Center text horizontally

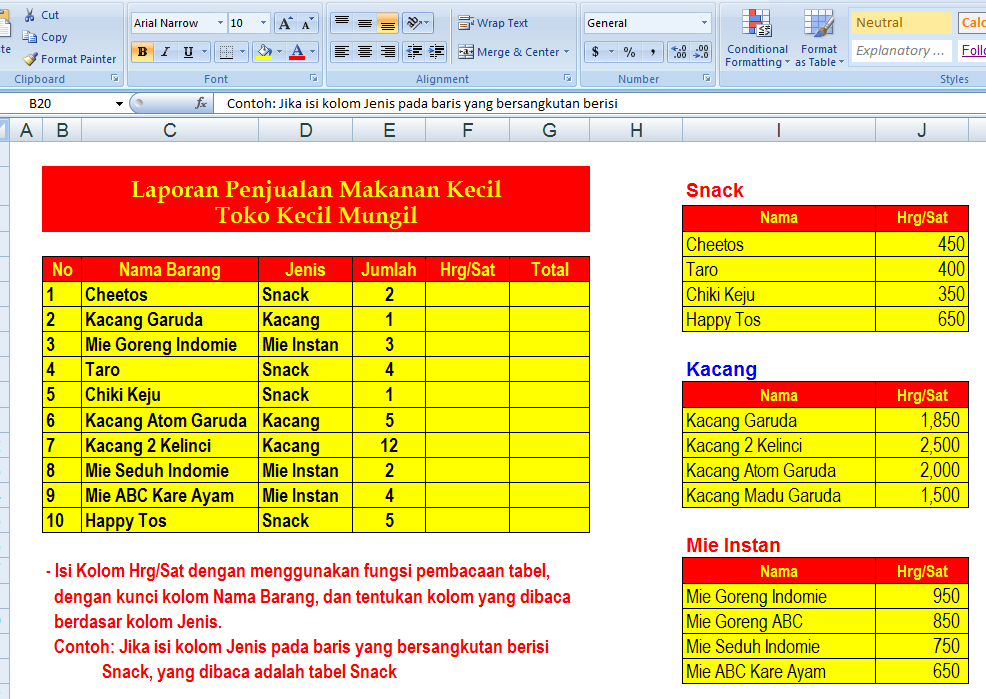point(365,52)
